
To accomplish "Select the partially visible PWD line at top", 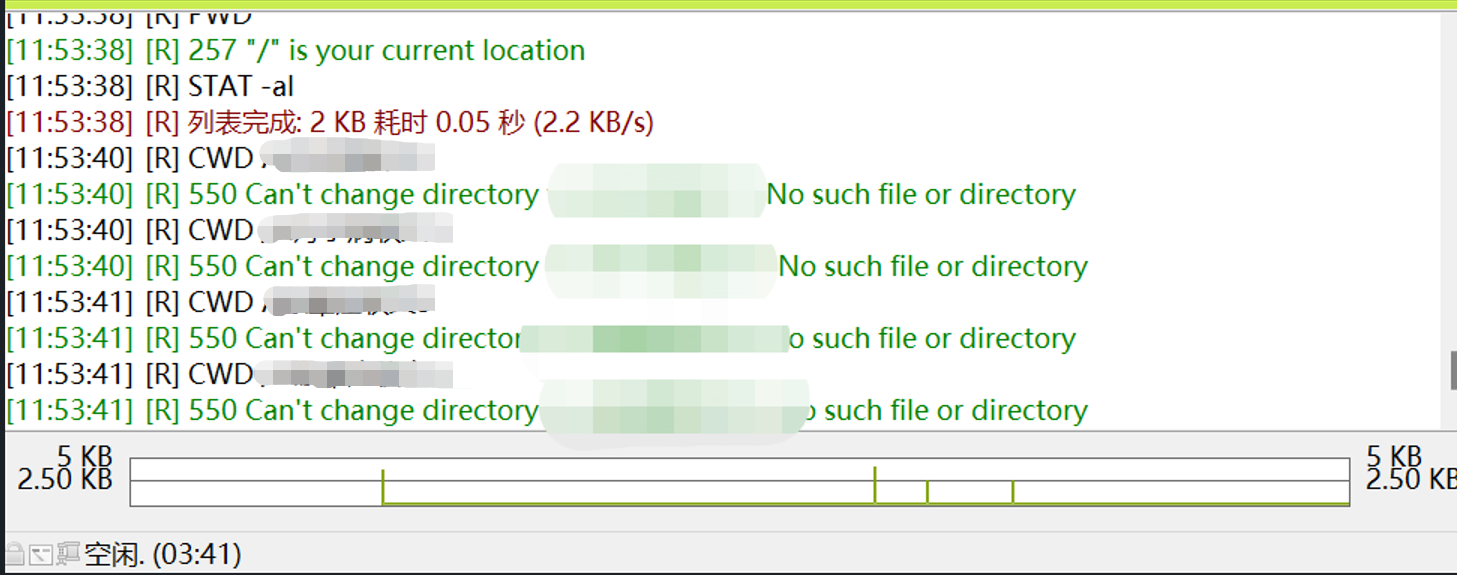I will pyautogui.click(x=130, y=18).
